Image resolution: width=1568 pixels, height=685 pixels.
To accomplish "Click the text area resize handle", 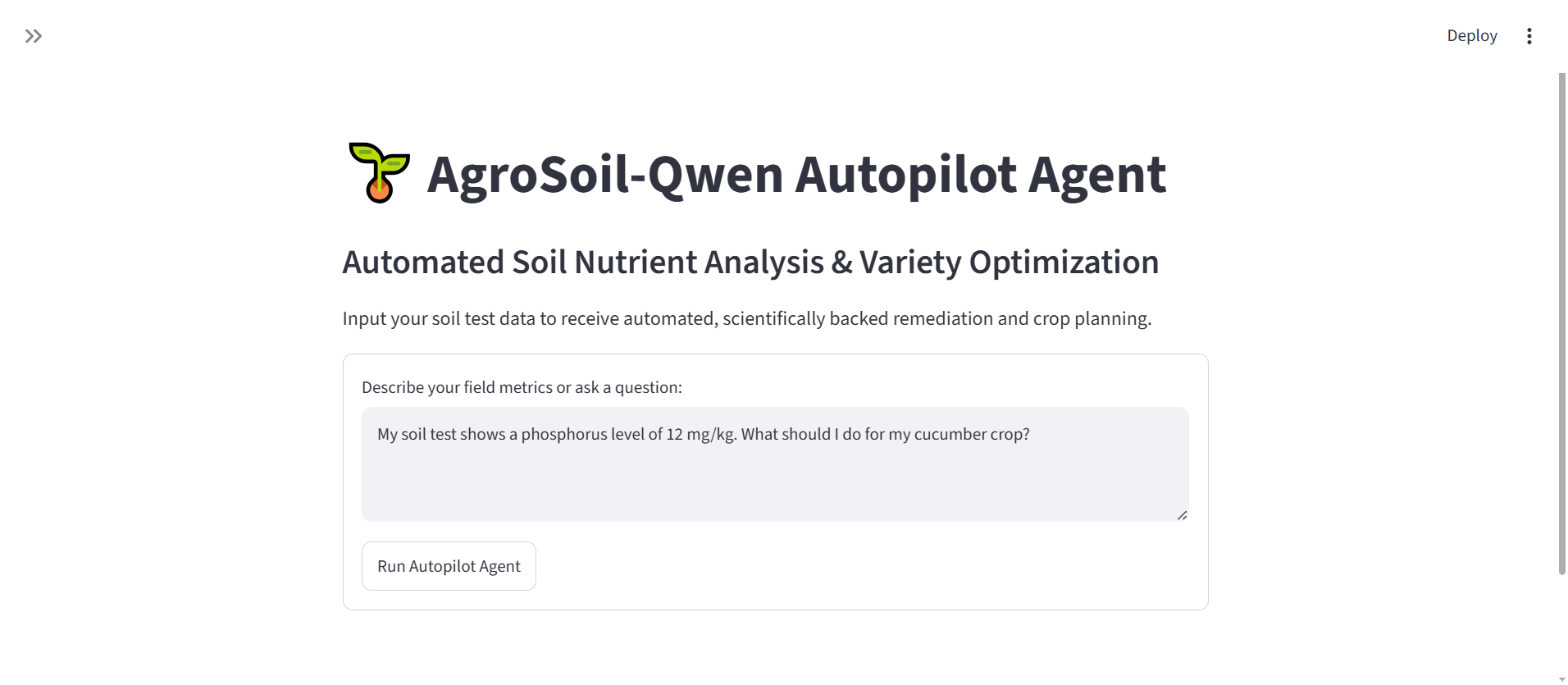I will coord(1182,515).
